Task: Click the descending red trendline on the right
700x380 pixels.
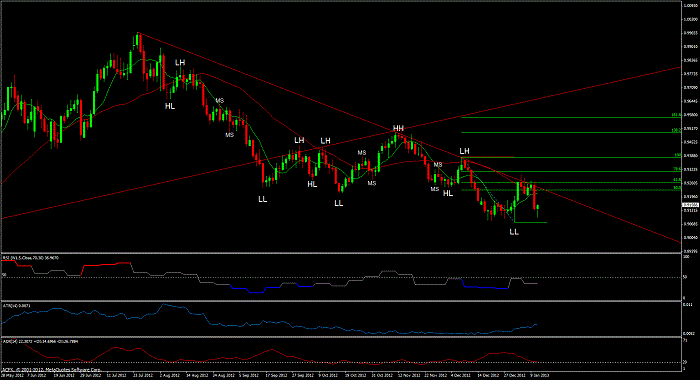Action: coord(625,221)
